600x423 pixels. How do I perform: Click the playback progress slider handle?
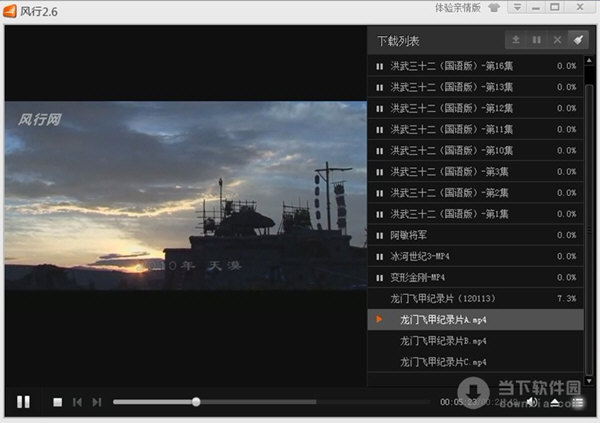[196, 402]
